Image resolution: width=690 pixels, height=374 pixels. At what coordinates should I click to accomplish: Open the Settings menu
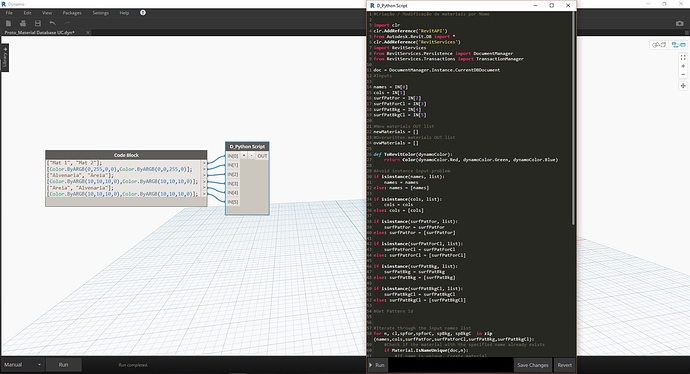point(100,13)
